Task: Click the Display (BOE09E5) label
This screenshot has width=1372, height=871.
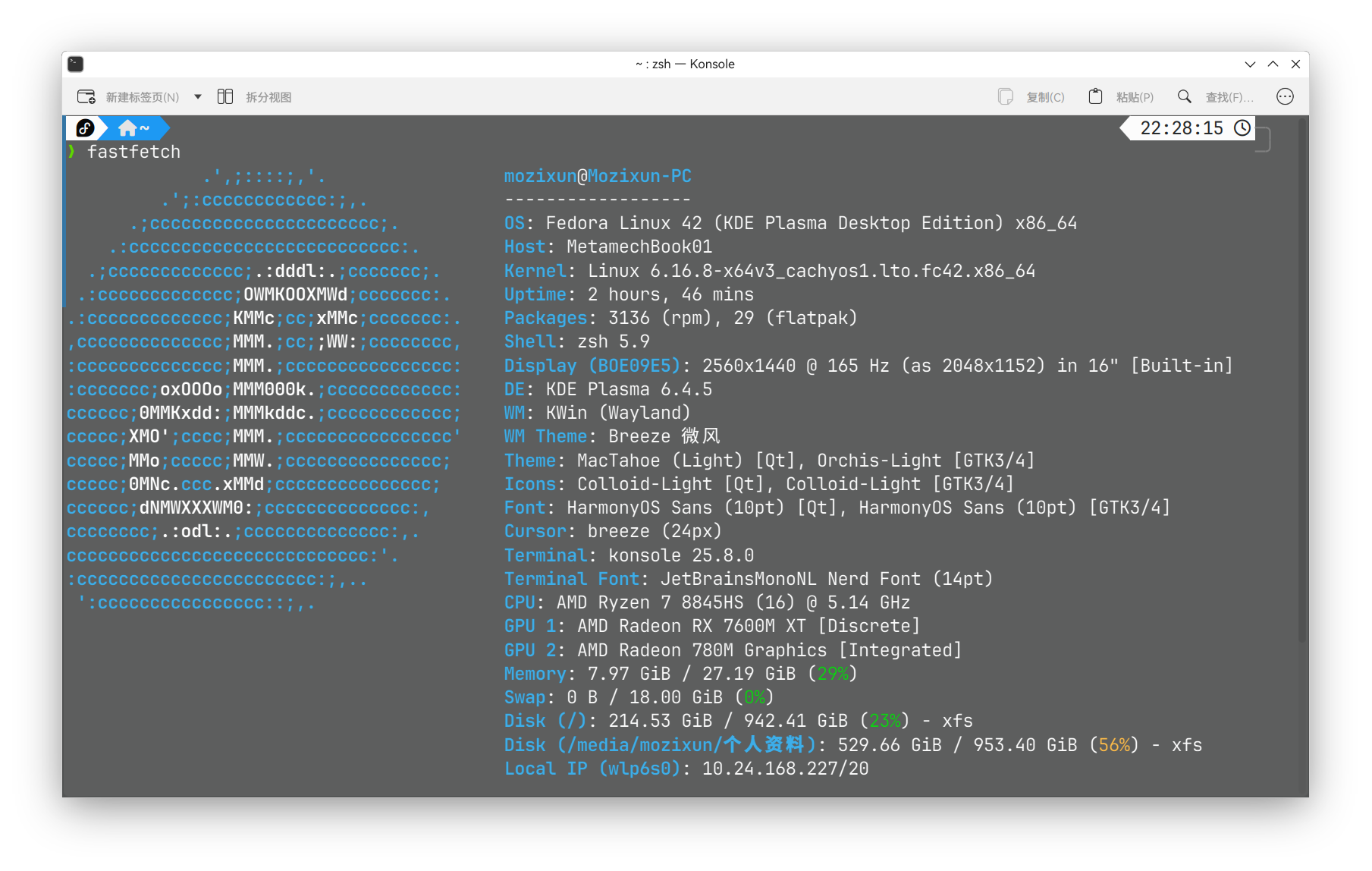Action: pos(592,366)
